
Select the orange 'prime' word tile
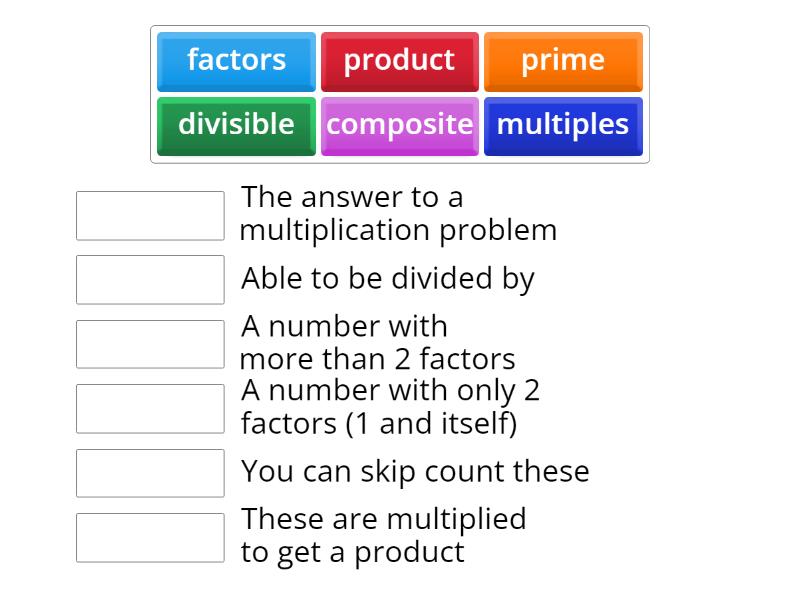click(563, 61)
